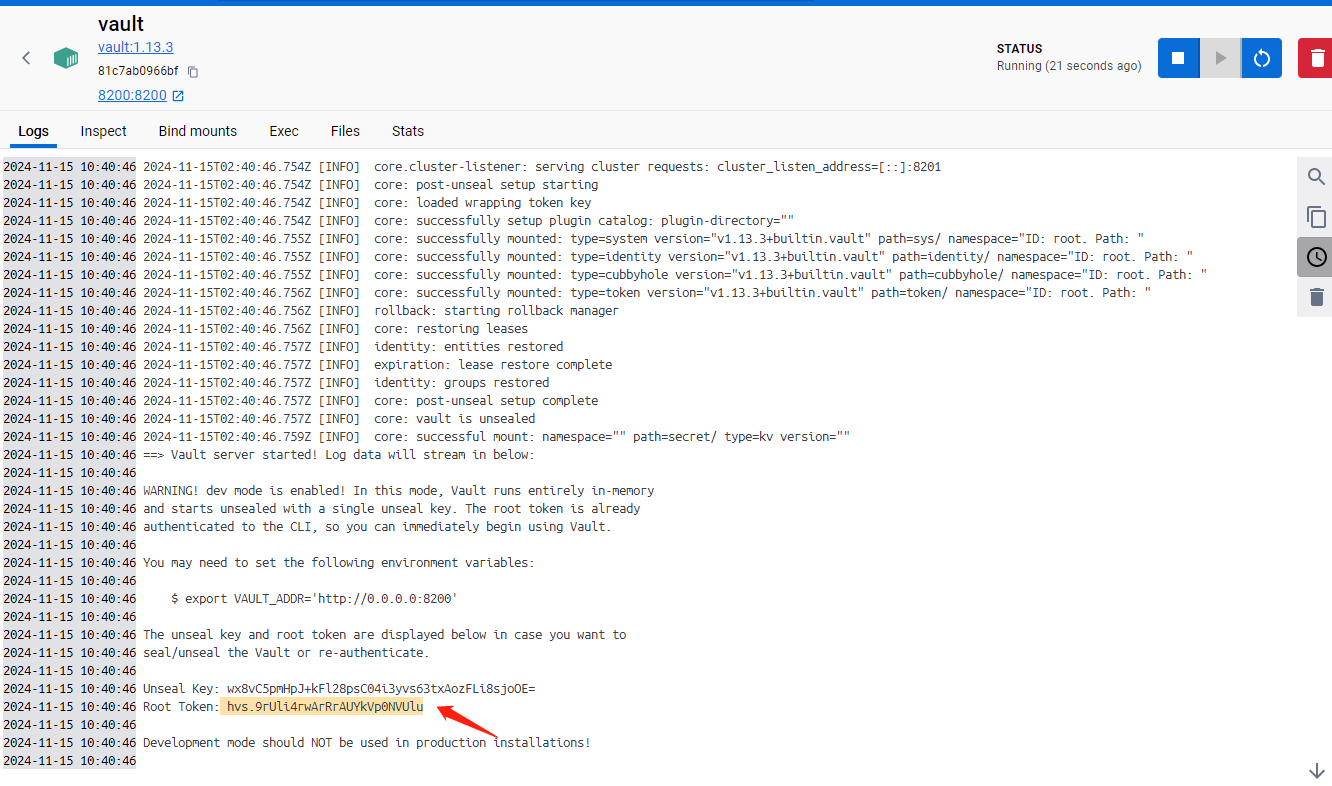The width and height of the screenshot is (1332, 786).
Task: Restart the vault container
Action: 1262,58
